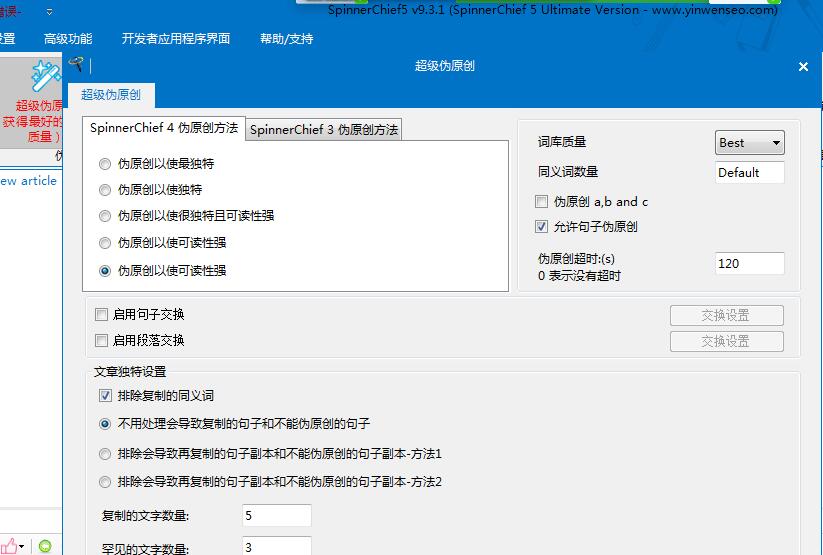Image resolution: width=823 pixels, height=555 pixels.
Task: Close the 超级伪原创 dialog
Action: [803, 67]
